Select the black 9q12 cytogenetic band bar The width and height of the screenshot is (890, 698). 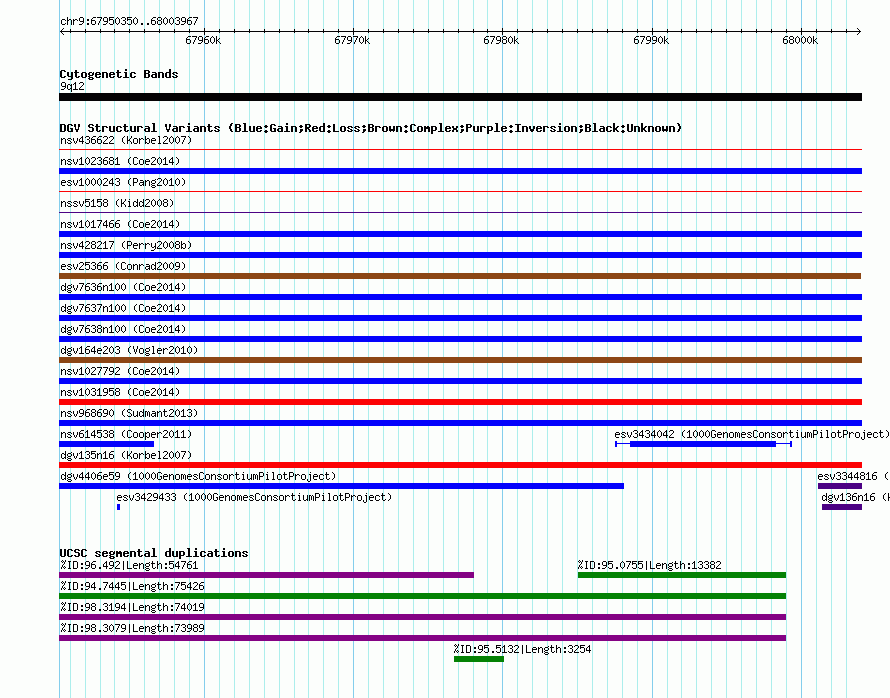click(x=460, y=97)
